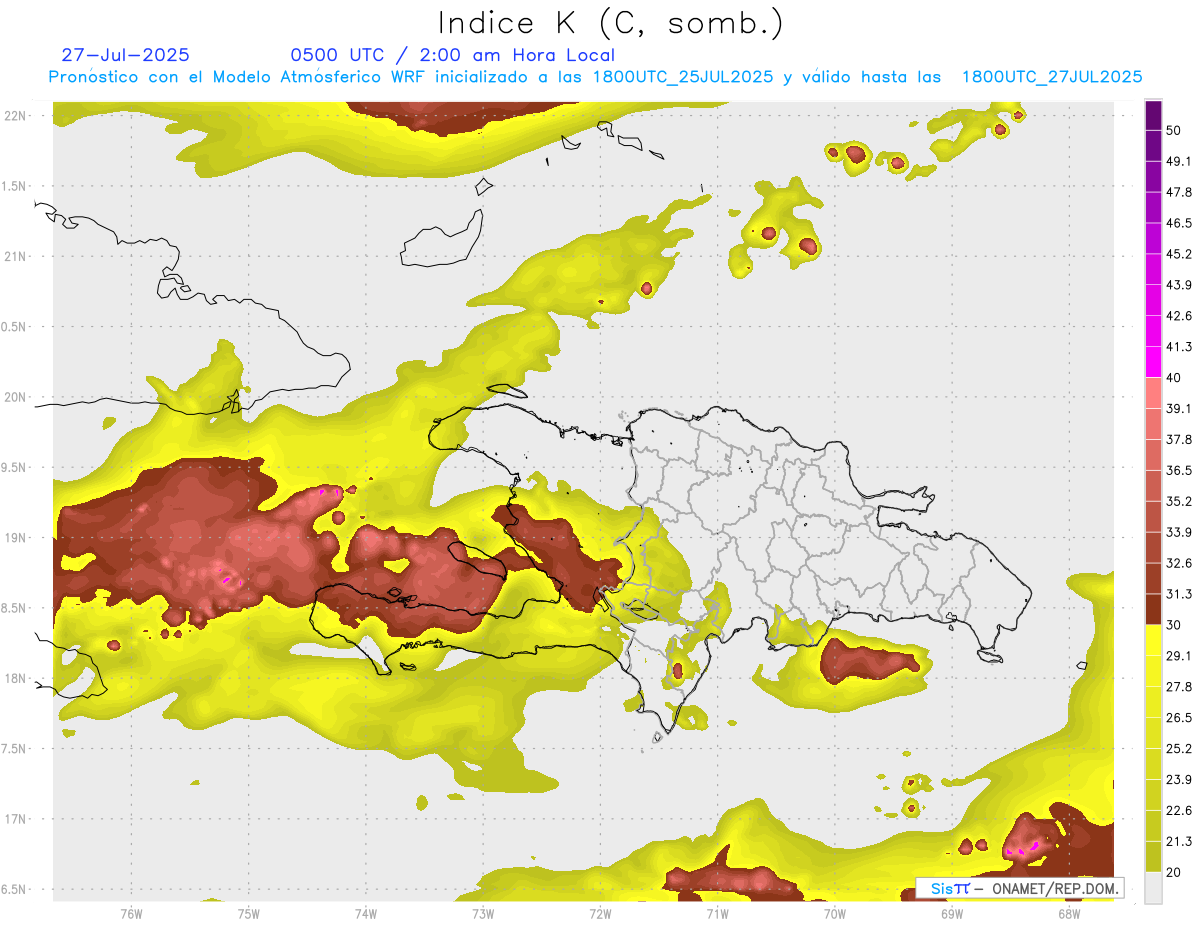Click the legend value "33.9"

tap(1179, 532)
